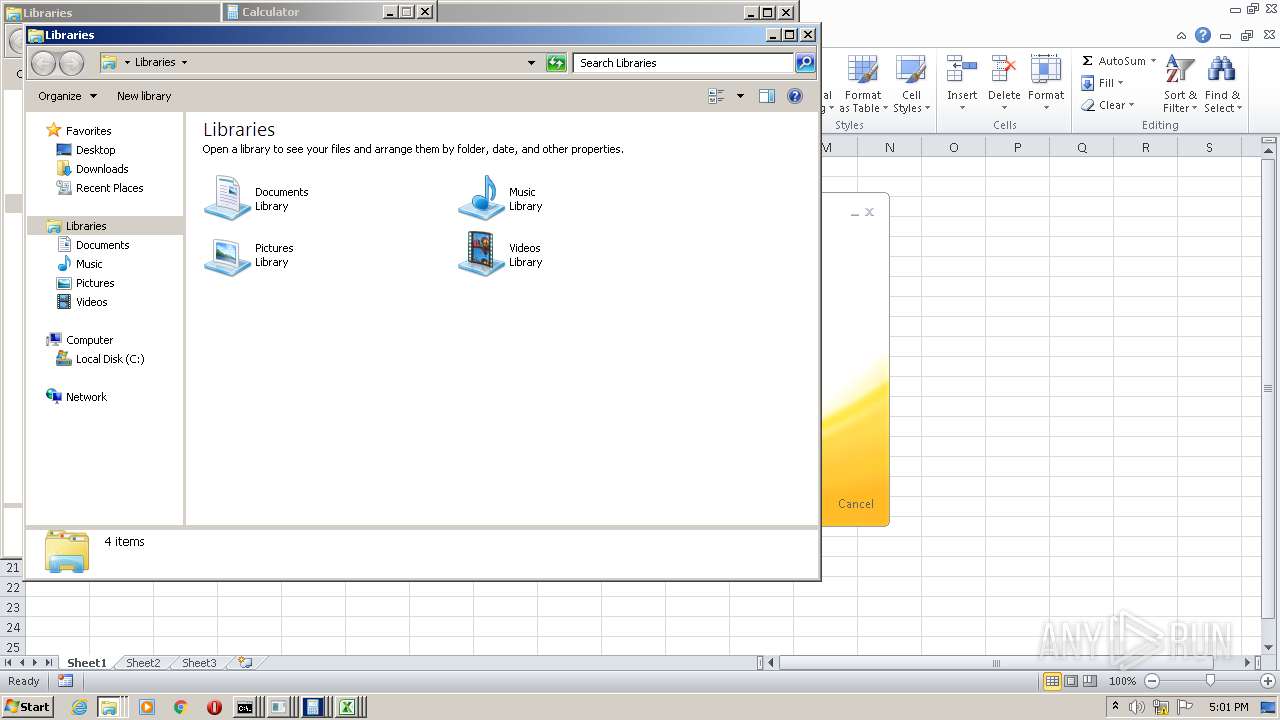Click Excel Format as Table icon
Screen dimensions: 1280x720
click(x=862, y=85)
